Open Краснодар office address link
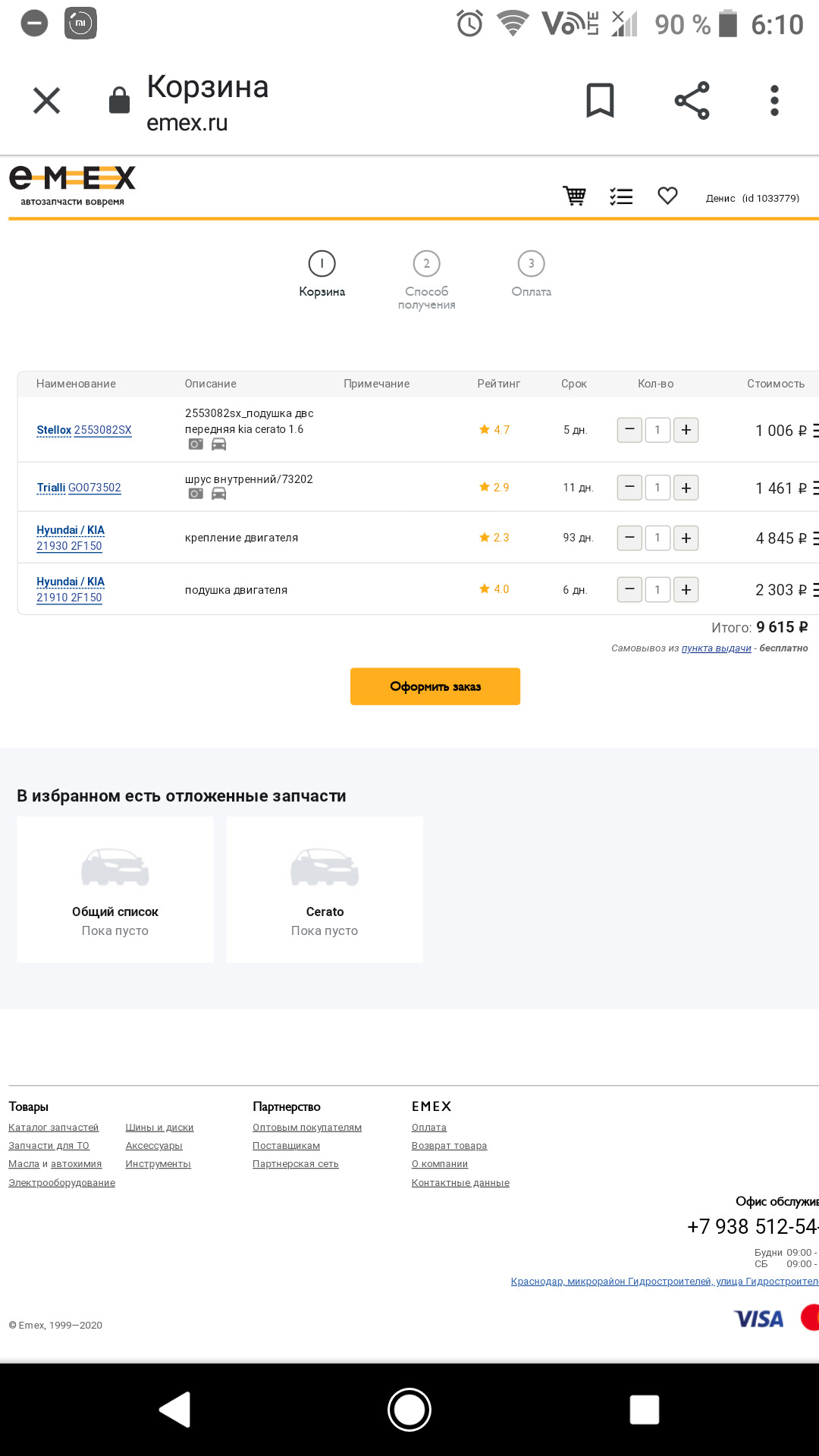The height and width of the screenshot is (1456, 819). pyautogui.click(x=664, y=1282)
